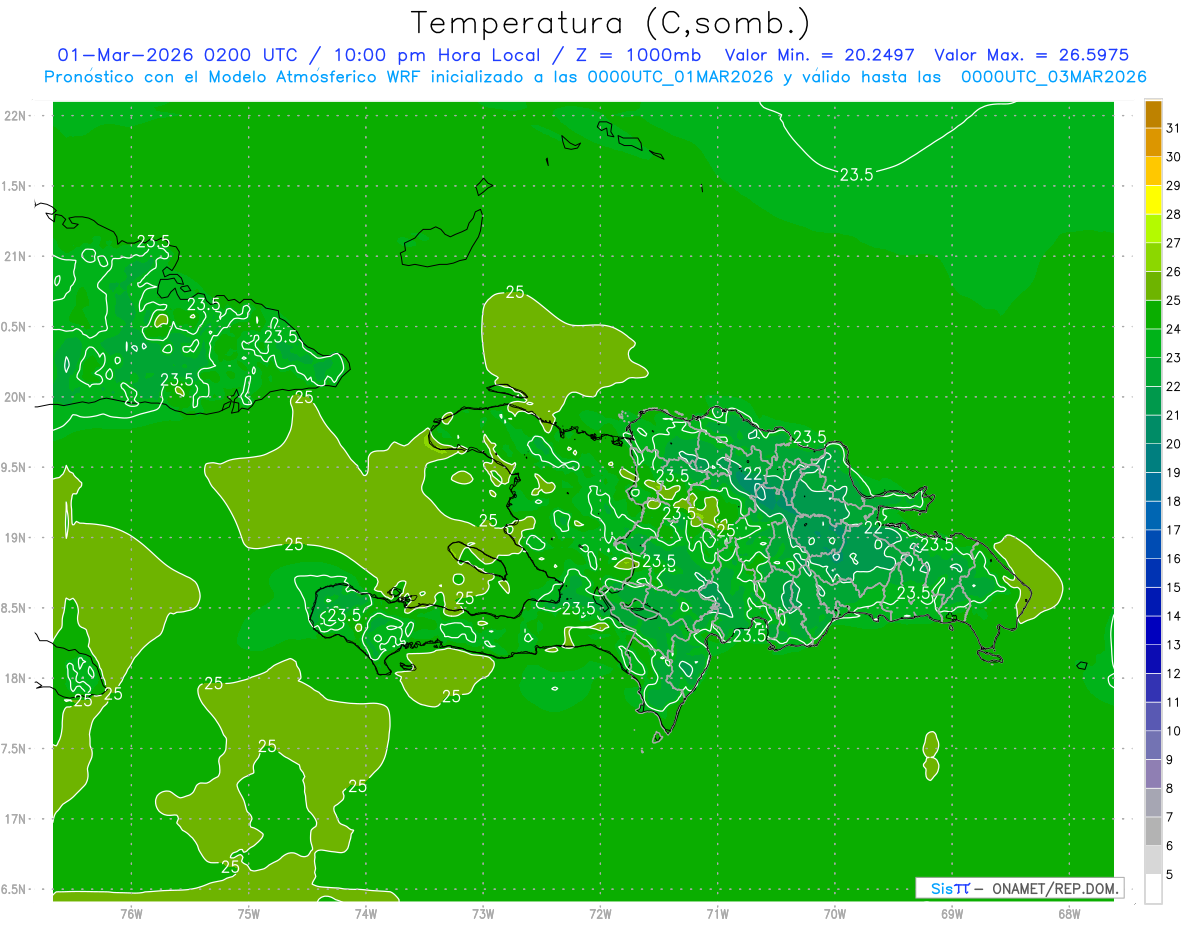Click the olive-green swatch between 25 and 26
This screenshot has width=1200, height=927.
[x=1153, y=286]
